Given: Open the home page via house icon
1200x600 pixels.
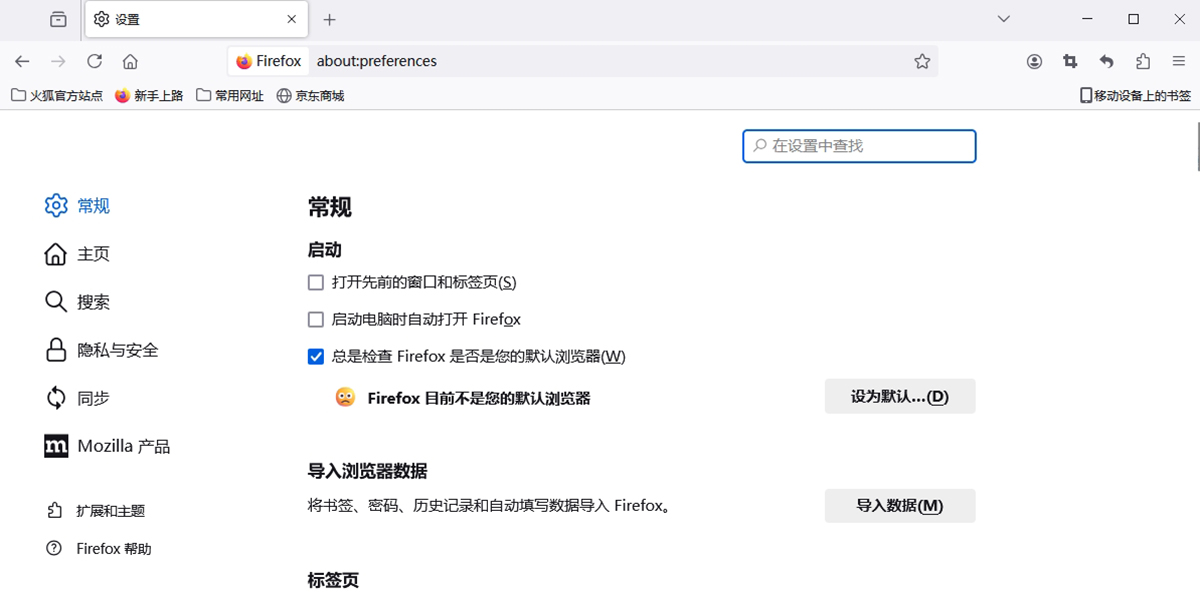Looking at the screenshot, I should point(130,61).
